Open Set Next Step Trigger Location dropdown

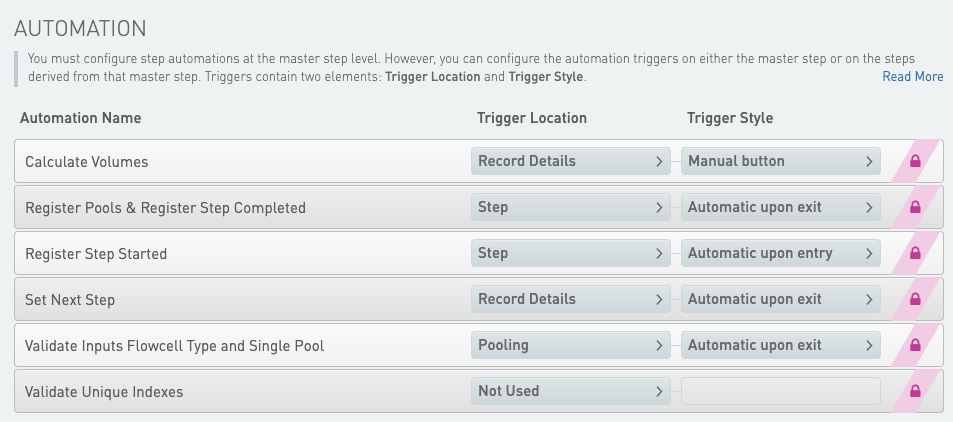570,299
